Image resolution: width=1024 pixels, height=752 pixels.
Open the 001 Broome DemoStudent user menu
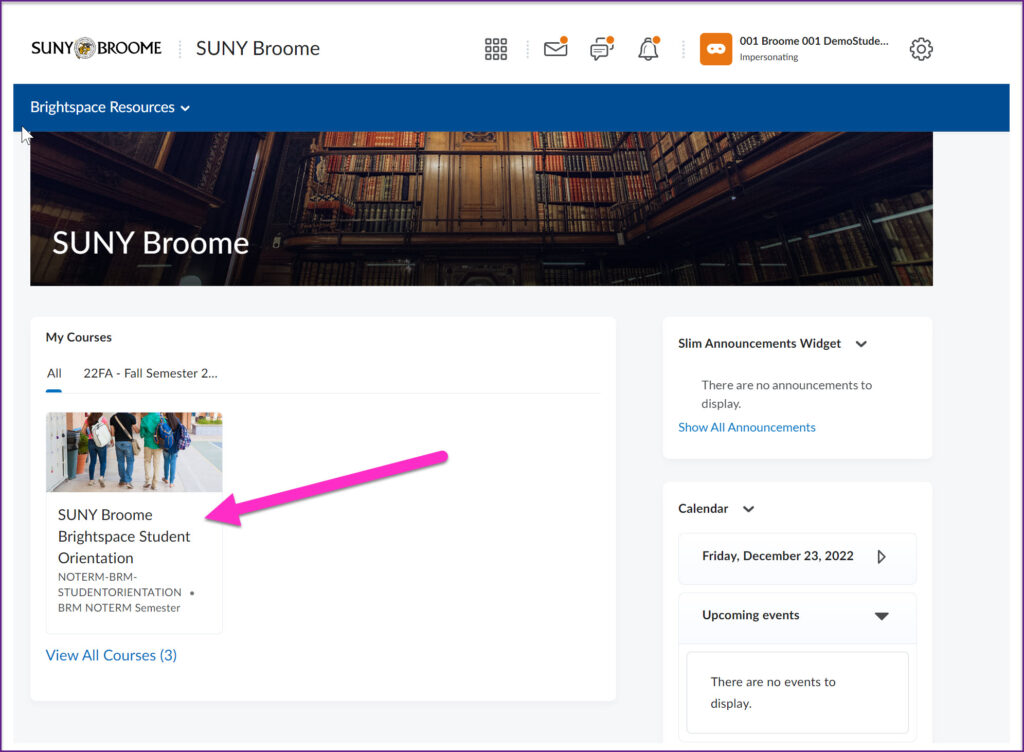click(x=795, y=49)
